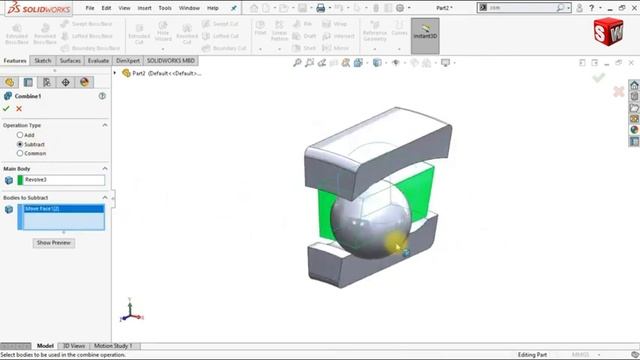This screenshot has width=640, height=360.
Task: Collapse the Bodies to Subtract section
Action: pyautogui.click(x=105, y=198)
